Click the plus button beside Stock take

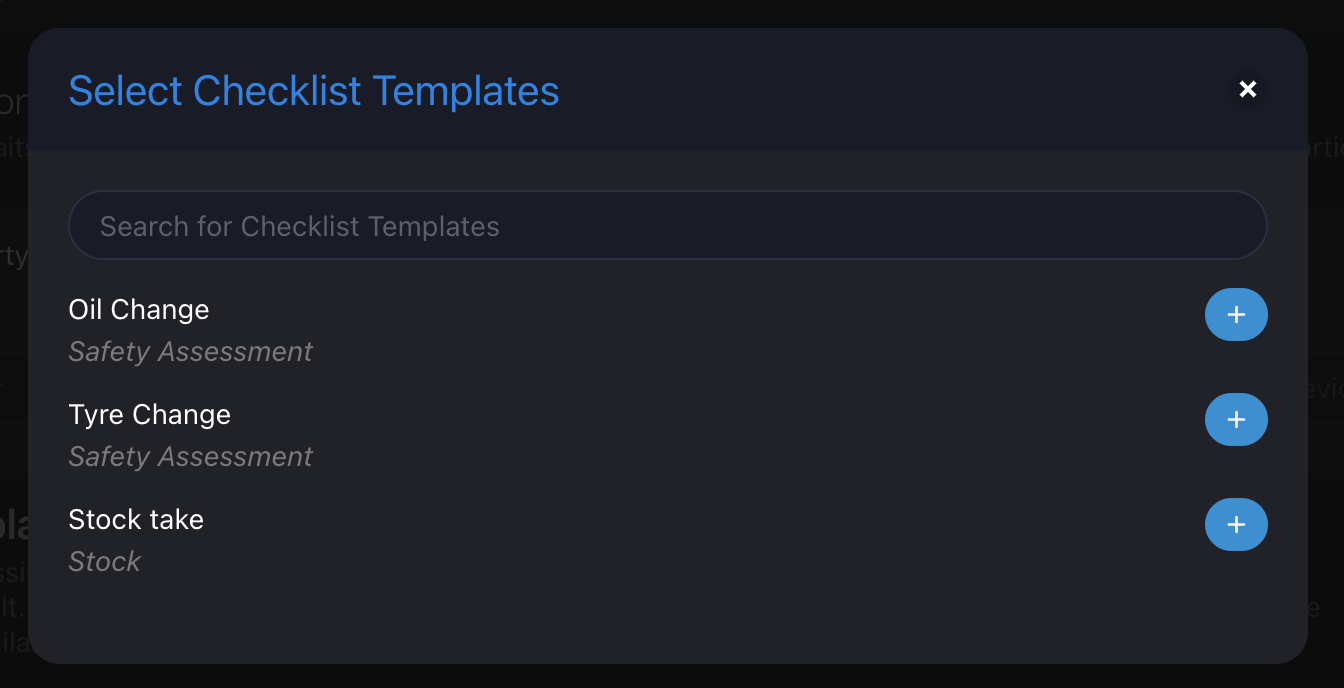1236,525
